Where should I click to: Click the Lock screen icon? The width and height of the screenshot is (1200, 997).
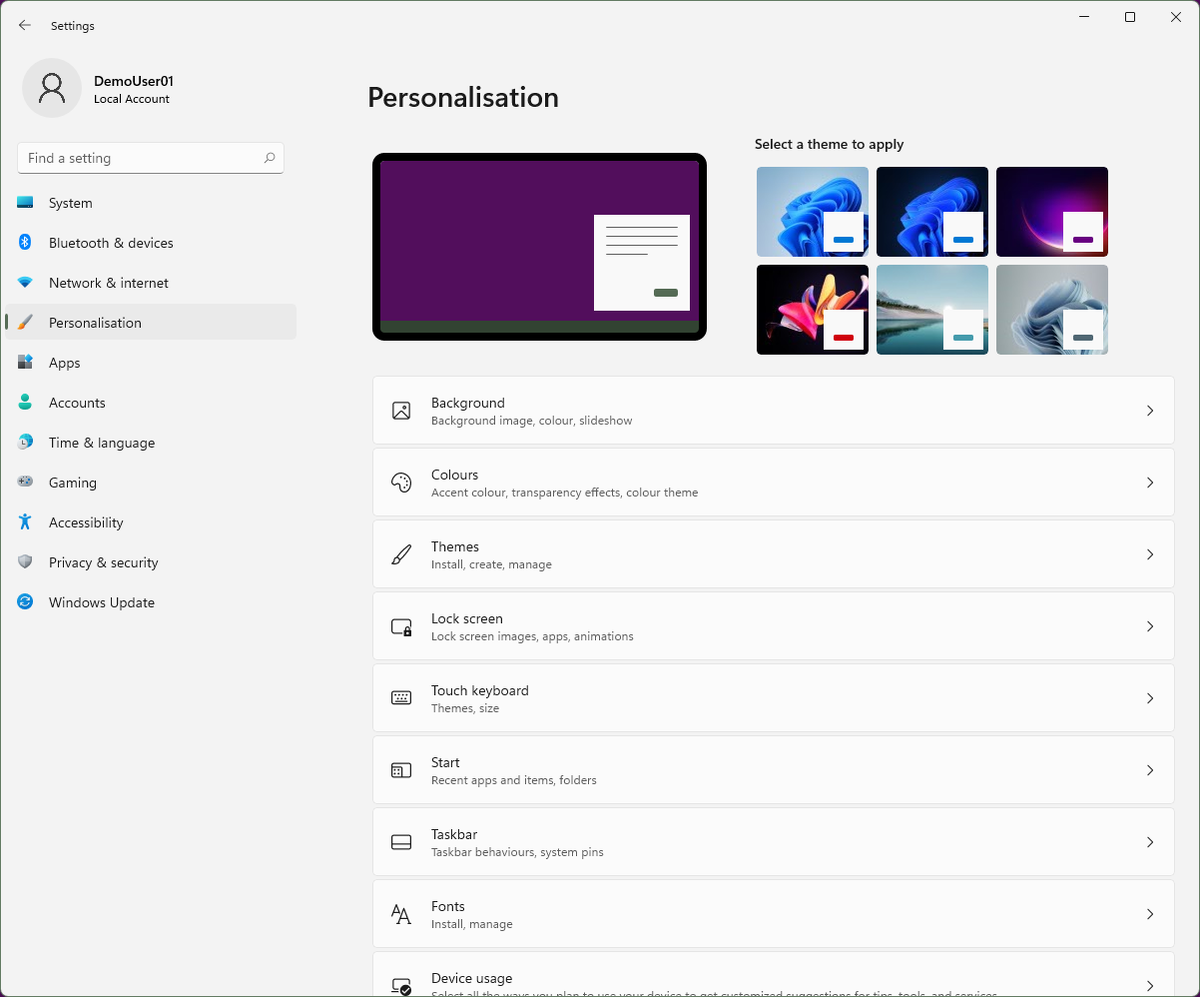pyautogui.click(x=401, y=627)
